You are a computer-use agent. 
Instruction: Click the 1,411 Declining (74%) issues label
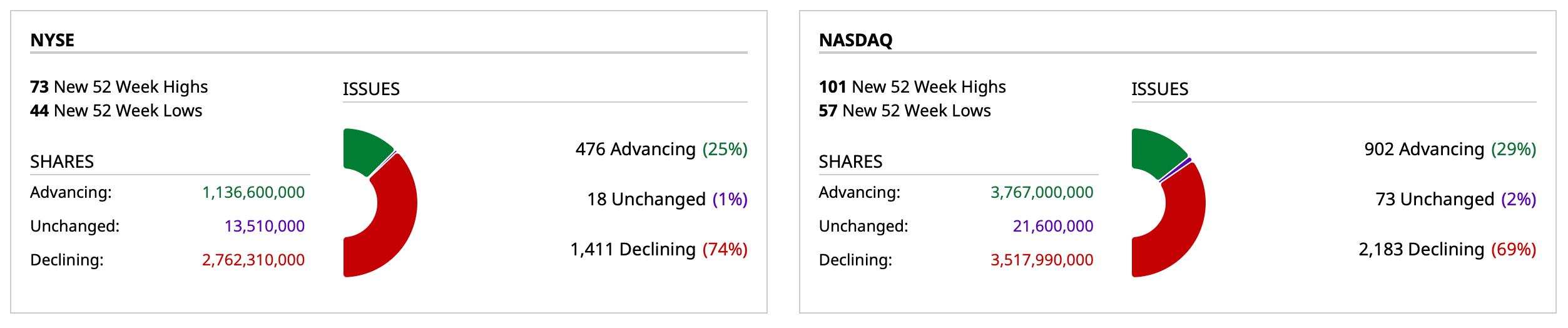(x=659, y=249)
